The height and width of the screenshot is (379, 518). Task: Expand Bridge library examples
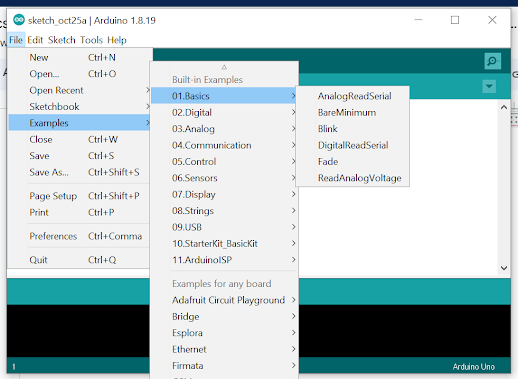(x=224, y=316)
